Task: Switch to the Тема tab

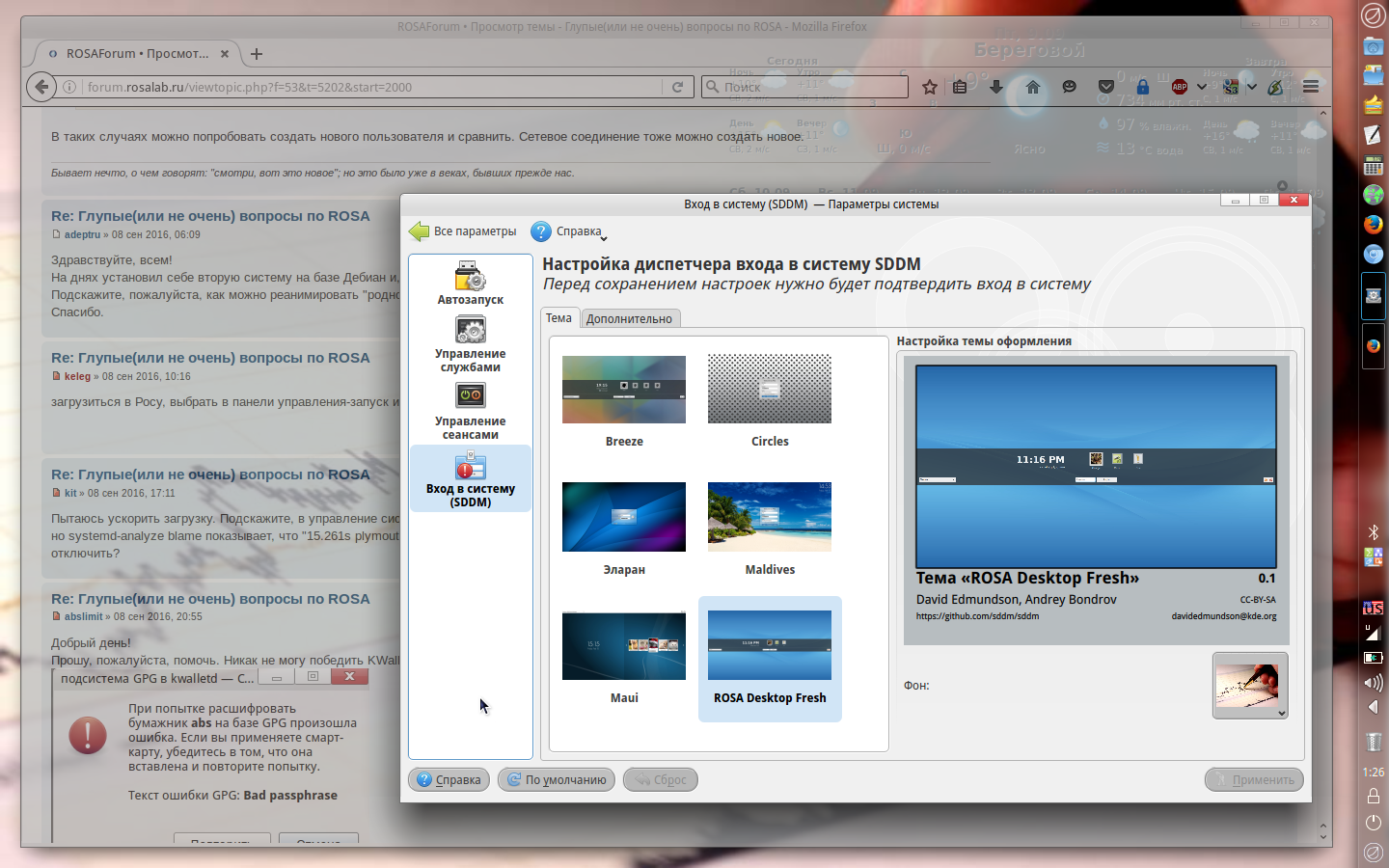Action: (x=559, y=318)
